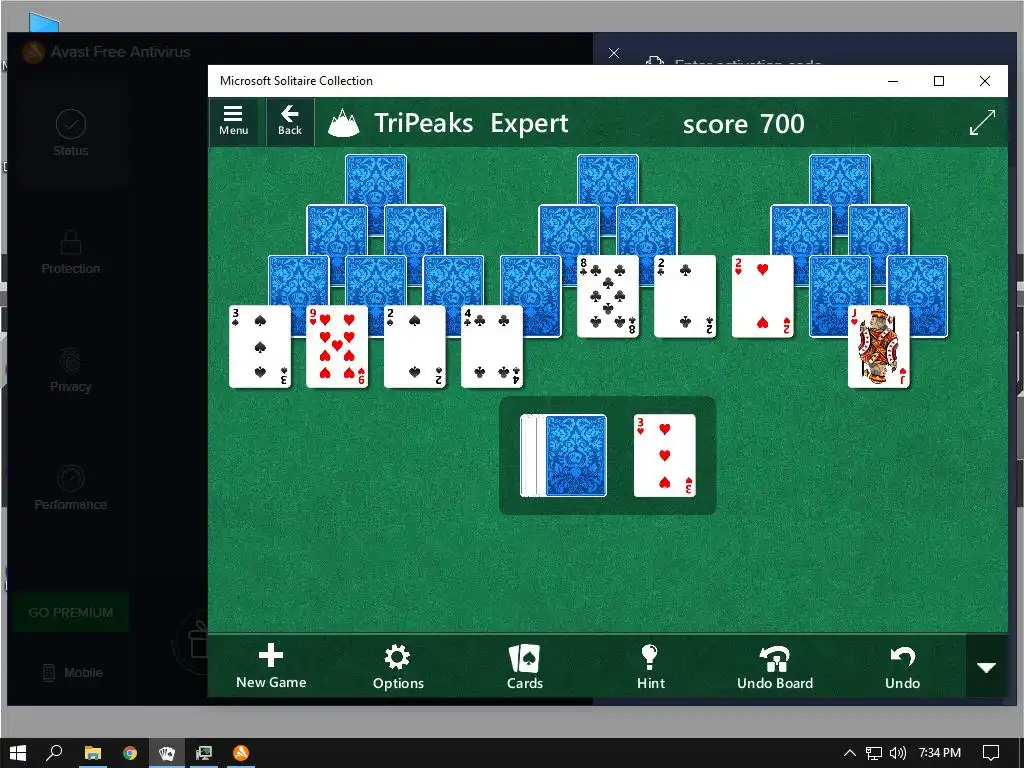Play the 3 of spades card
This screenshot has height=768, width=1024.
260,347
